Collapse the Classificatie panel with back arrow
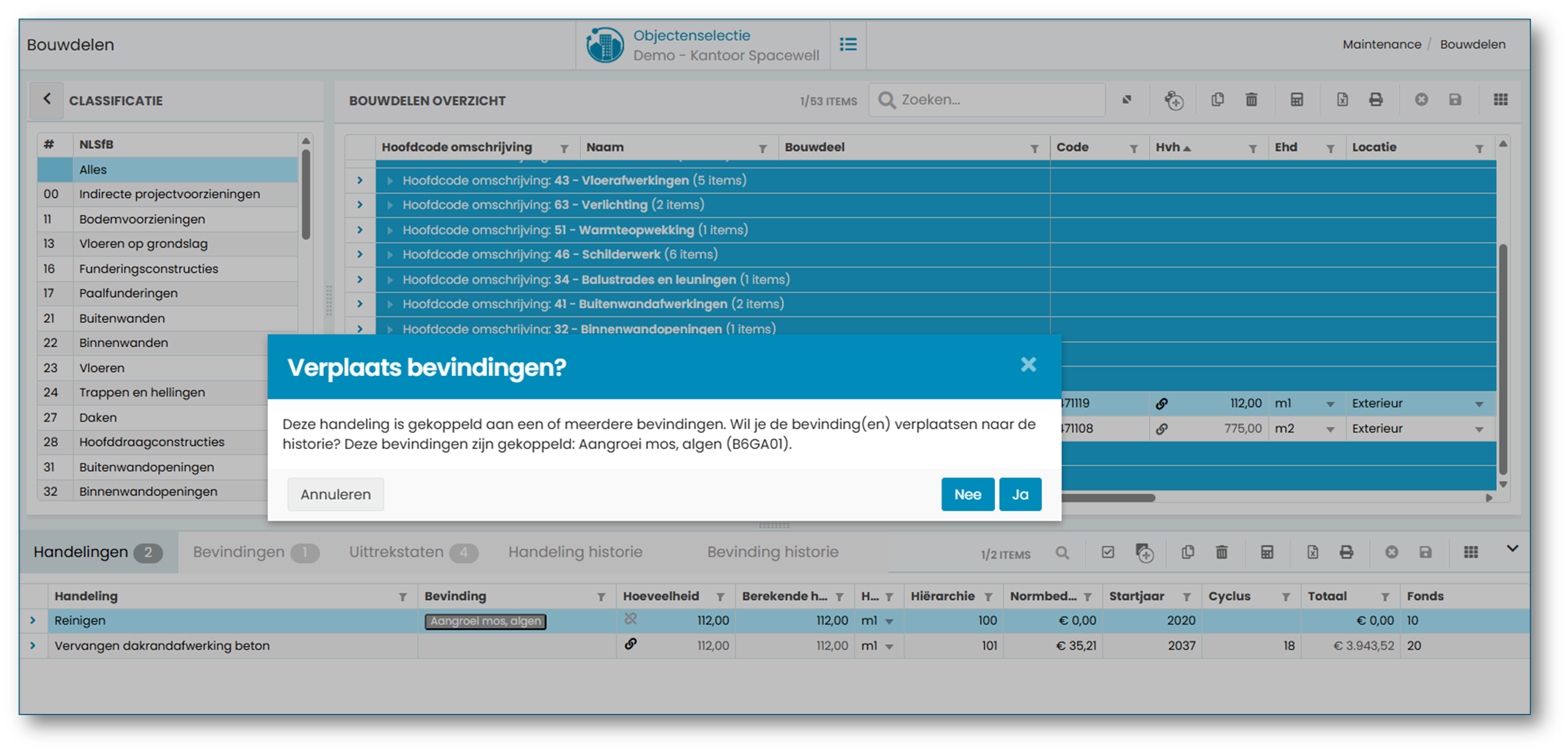This screenshot has height=752, width=1568. pyautogui.click(x=47, y=99)
